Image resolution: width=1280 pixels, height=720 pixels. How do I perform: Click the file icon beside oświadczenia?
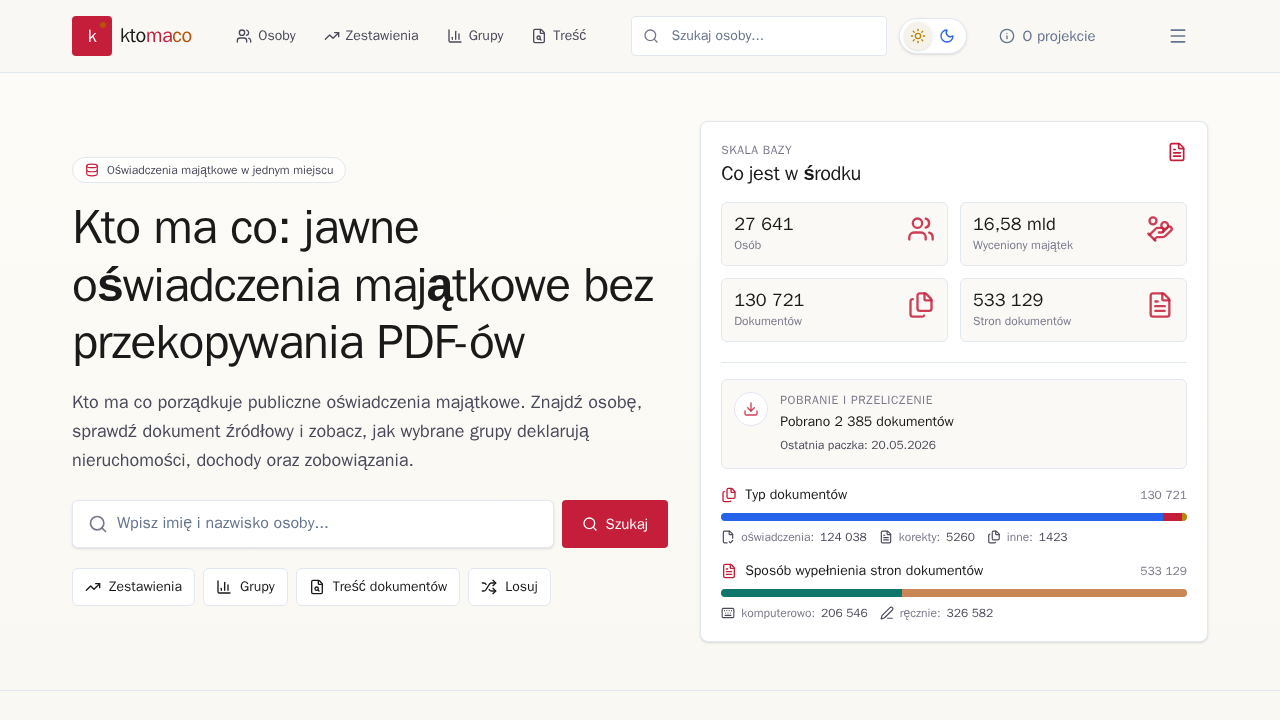[x=728, y=537]
